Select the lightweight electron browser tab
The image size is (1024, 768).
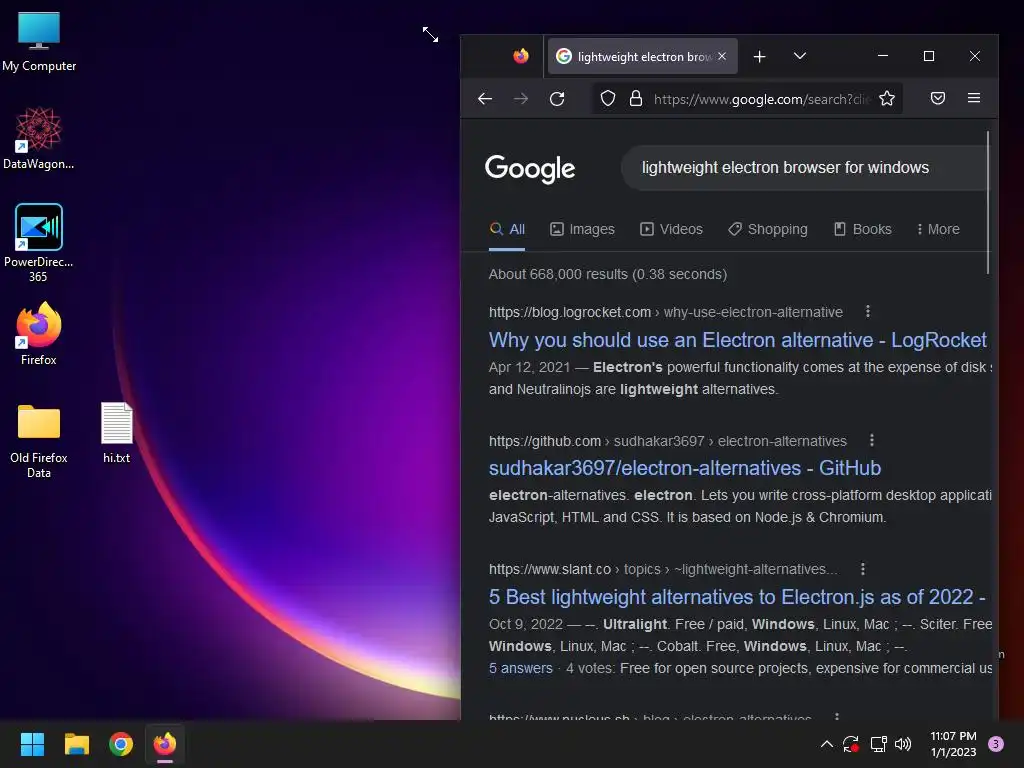coord(643,57)
